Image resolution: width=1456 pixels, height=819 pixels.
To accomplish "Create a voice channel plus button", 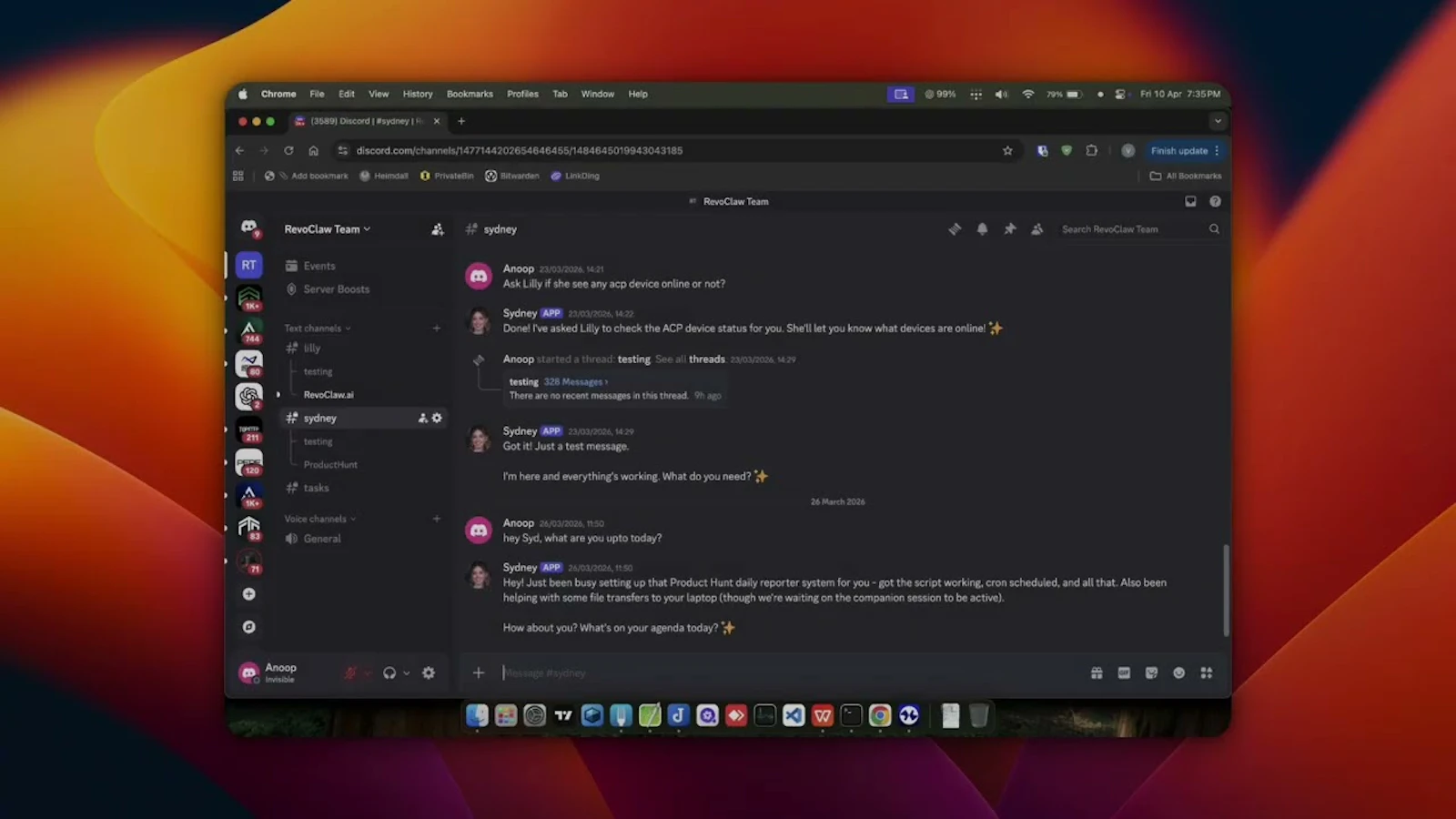I will [437, 519].
